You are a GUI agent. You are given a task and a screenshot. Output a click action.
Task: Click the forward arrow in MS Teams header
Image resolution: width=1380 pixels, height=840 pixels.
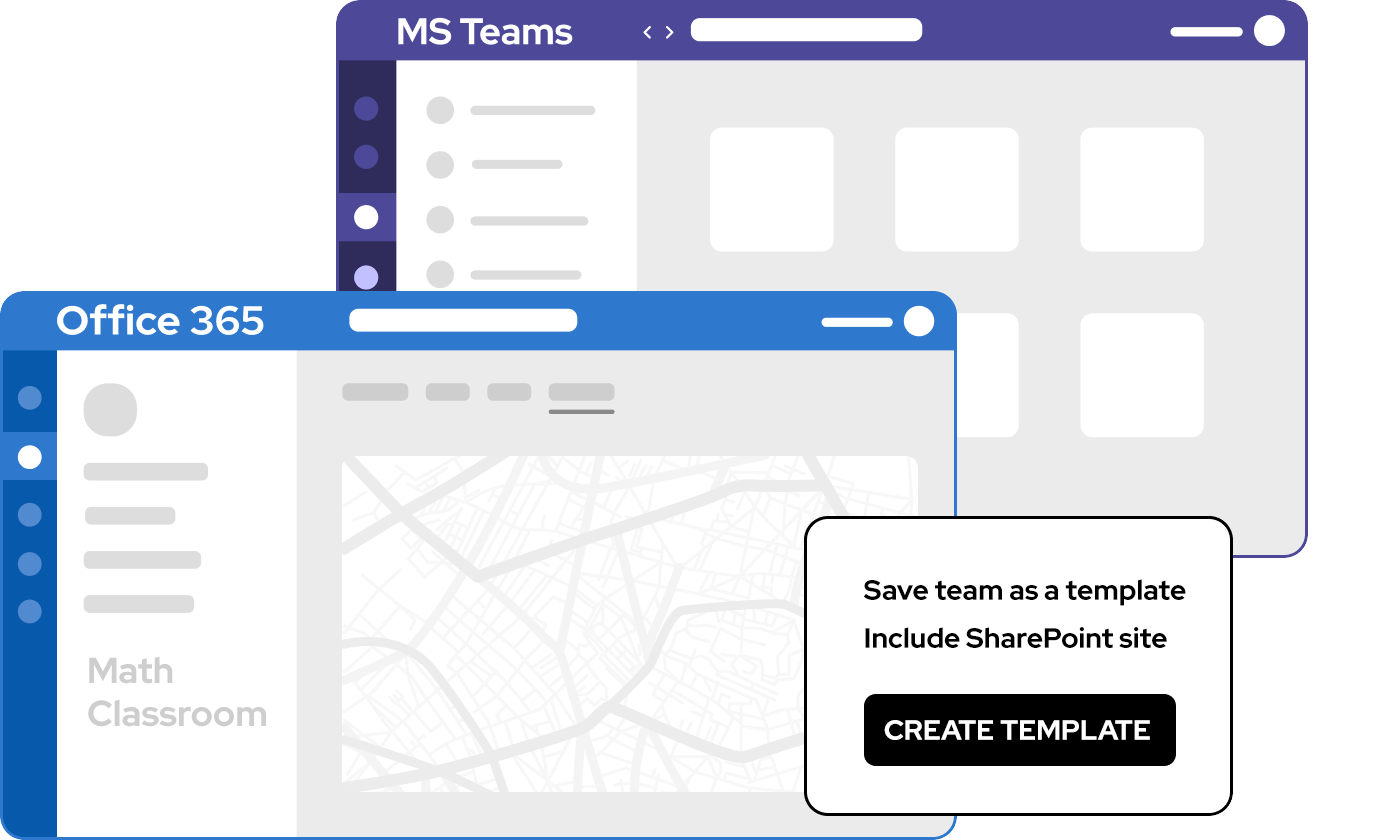click(x=669, y=32)
